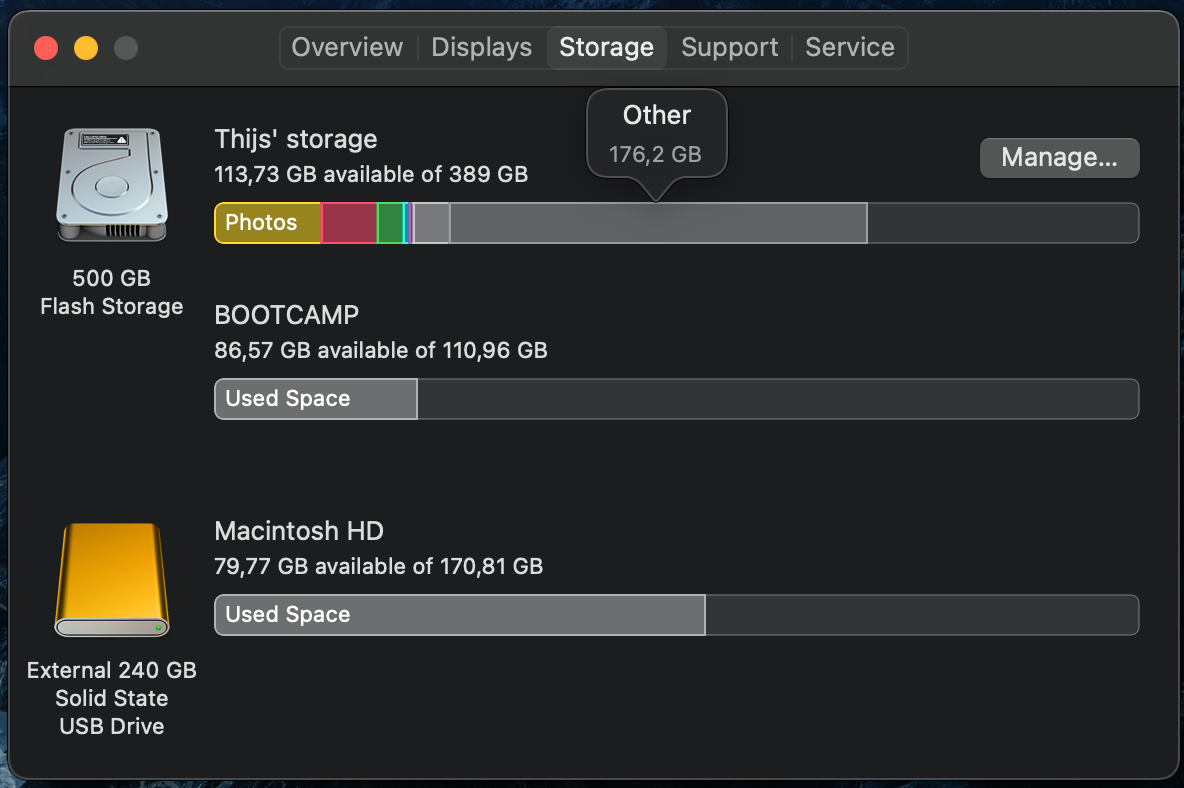
Task: Click the Macintosh HD Used Space bar
Action: pyautogui.click(x=460, y=615)
